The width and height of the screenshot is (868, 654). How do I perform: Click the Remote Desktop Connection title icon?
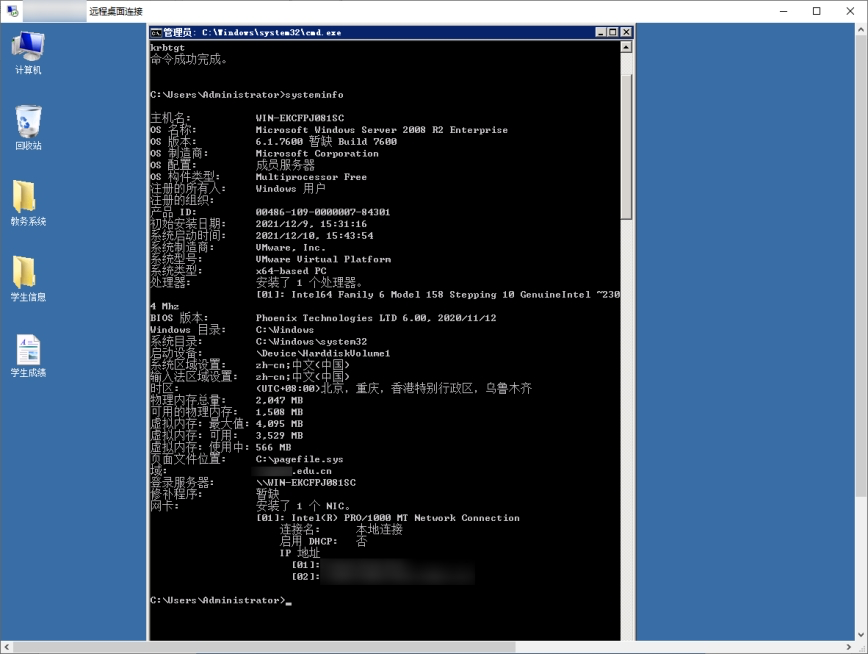12,11
